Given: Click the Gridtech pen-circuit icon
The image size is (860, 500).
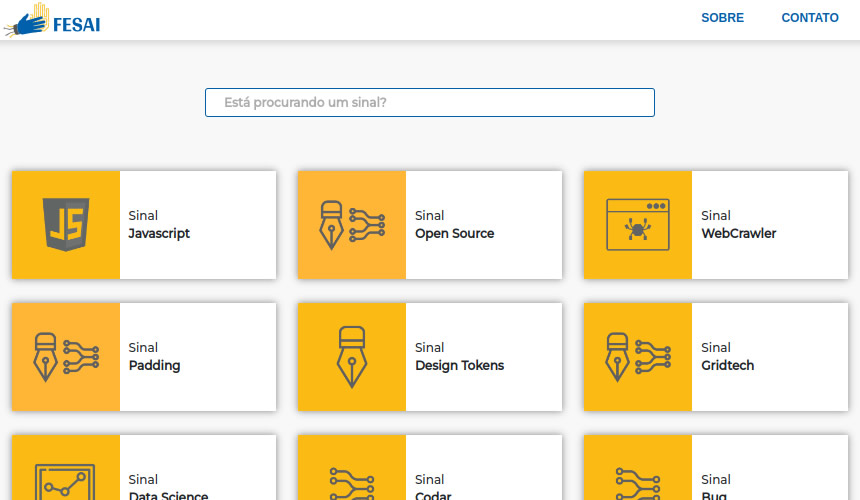Looking at the screenshot, I should click(637, 357).
